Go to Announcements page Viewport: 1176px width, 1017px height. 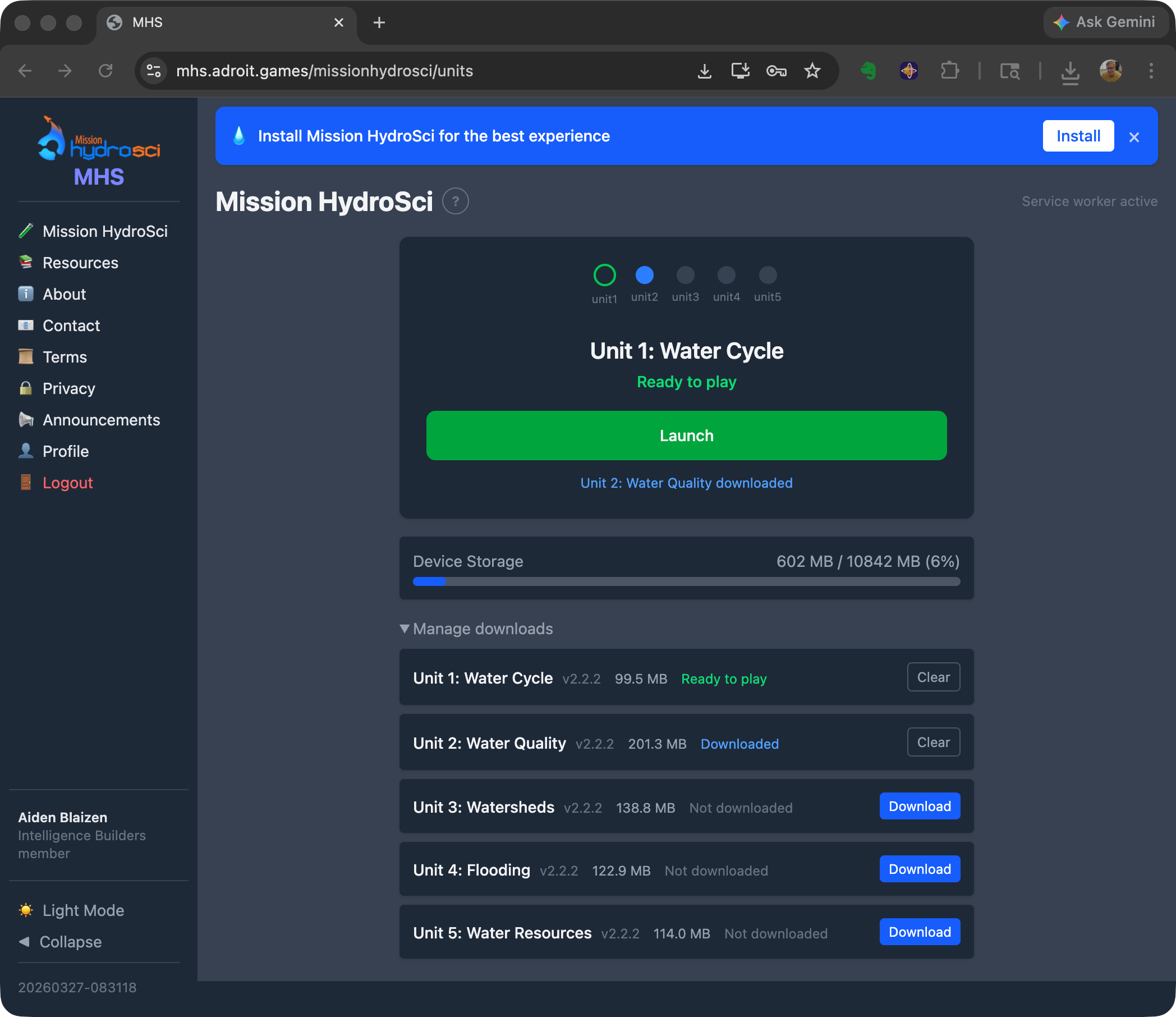[x=101, y=420]
